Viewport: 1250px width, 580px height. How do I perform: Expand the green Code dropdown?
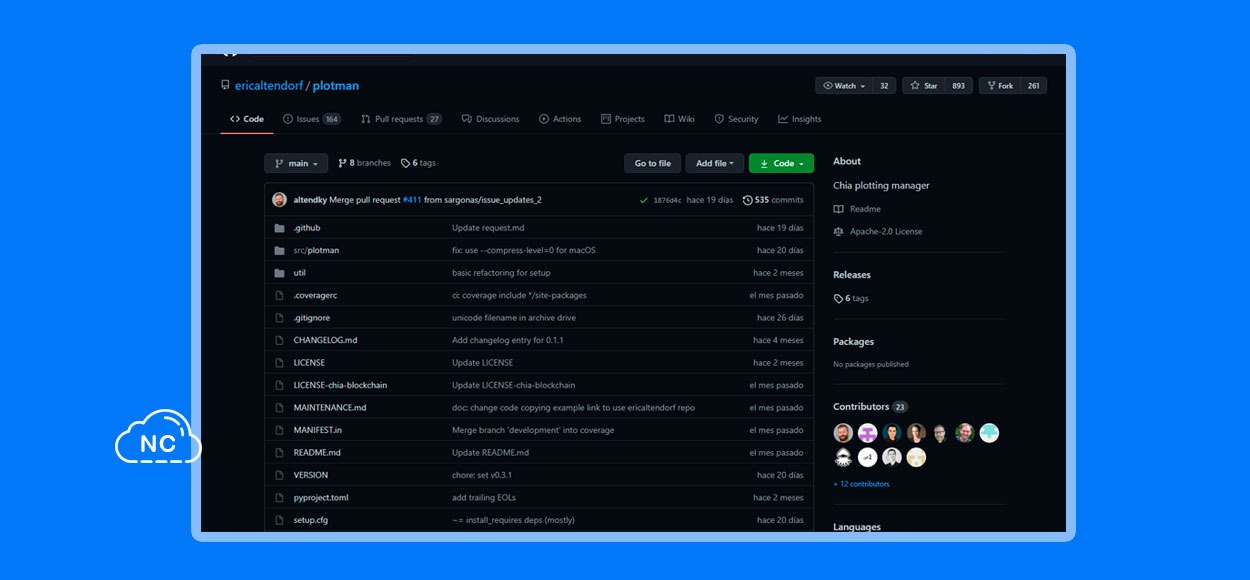(x=781, y=163)
